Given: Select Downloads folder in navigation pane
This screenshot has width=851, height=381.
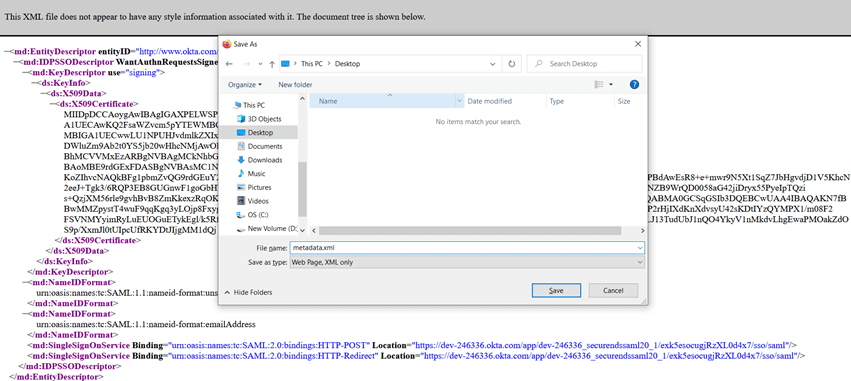Looking at the screenshot, I should [x=259, y=160].
